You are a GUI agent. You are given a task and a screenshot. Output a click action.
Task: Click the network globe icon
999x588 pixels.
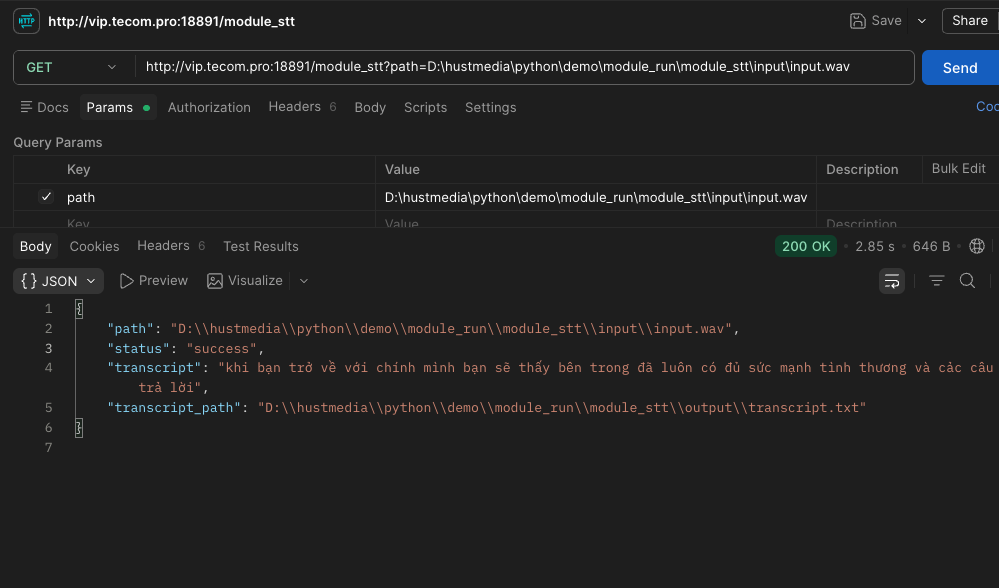pos(977,247)
